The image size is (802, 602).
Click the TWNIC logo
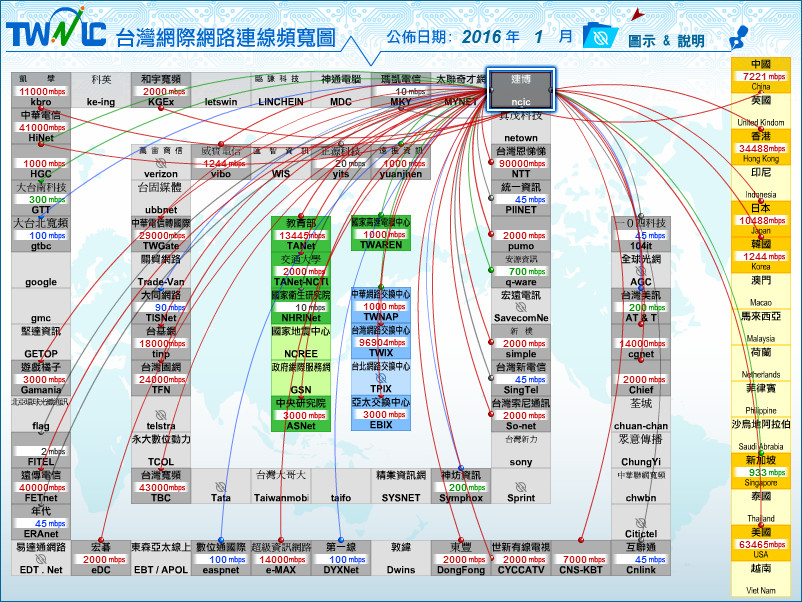click(x=56, y=34)
